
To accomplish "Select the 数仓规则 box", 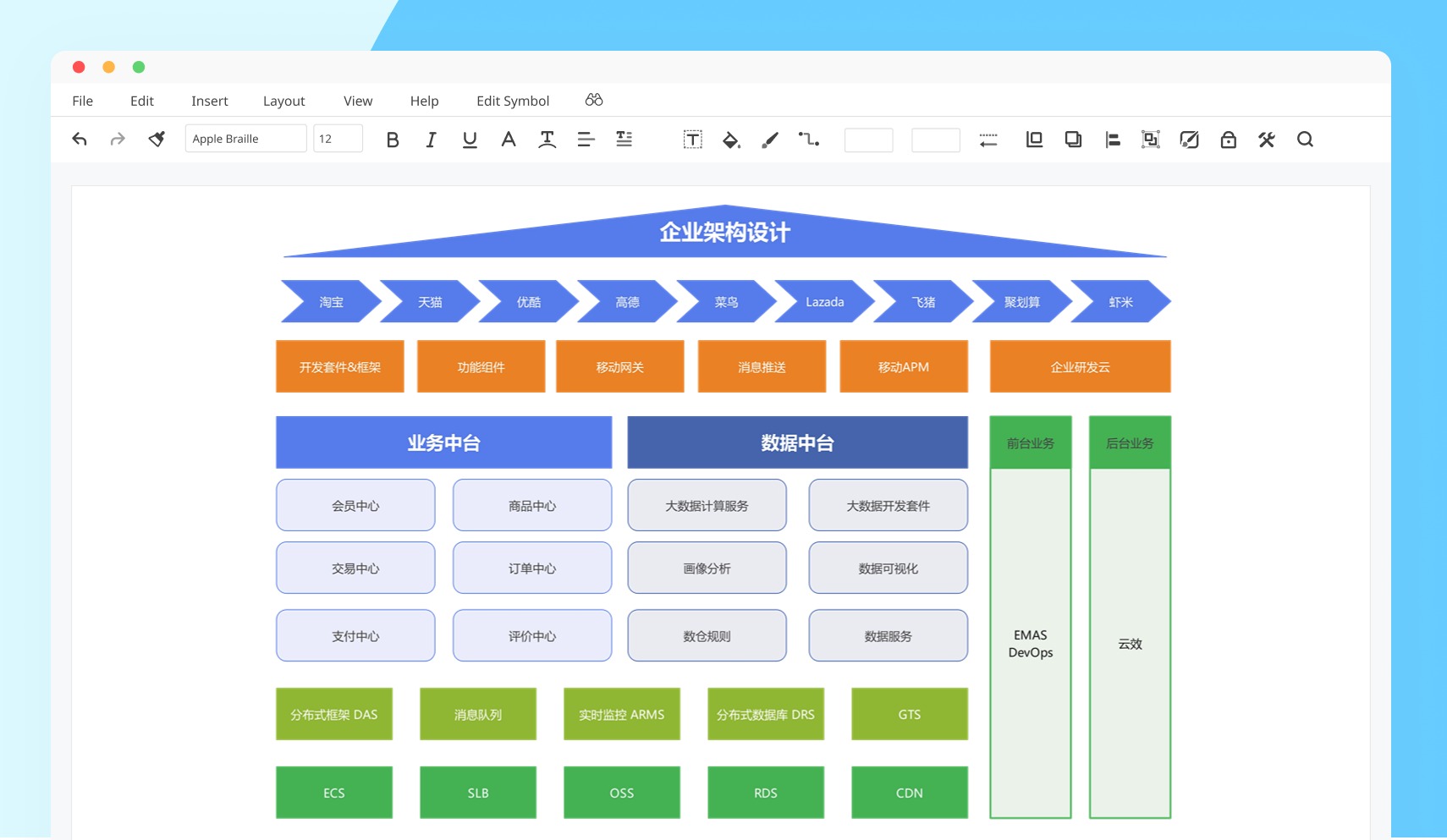I will click(x=707, y=635).
